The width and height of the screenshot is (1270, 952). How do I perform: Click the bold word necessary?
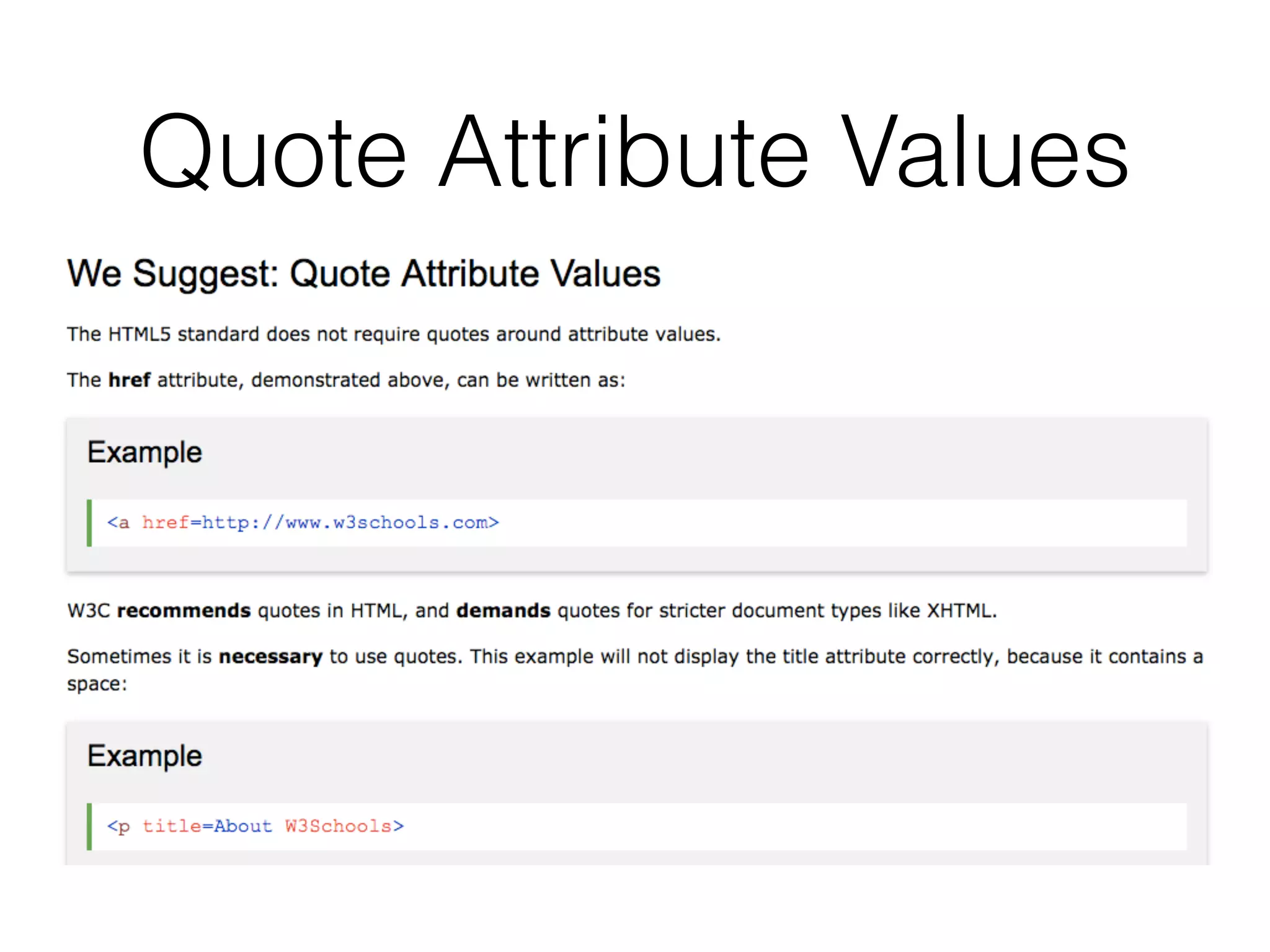click(x=270, y=656)
